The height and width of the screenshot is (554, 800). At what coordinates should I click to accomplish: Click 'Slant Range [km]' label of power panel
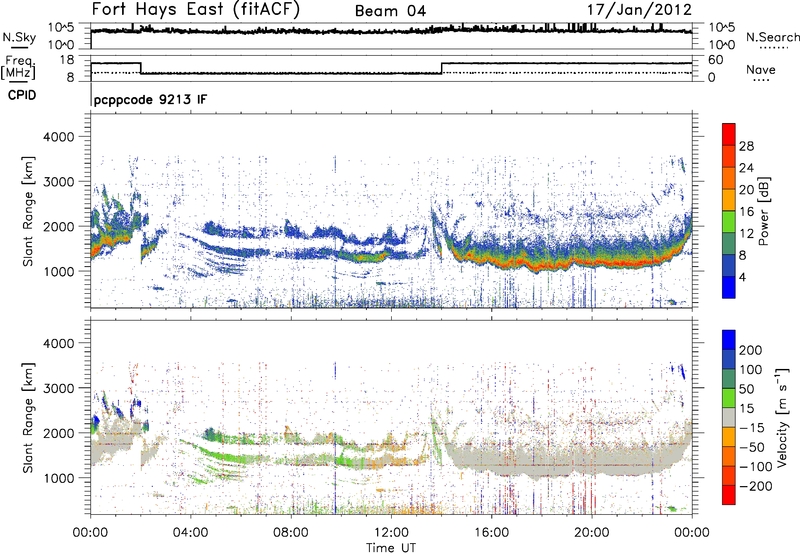(28, 211)
